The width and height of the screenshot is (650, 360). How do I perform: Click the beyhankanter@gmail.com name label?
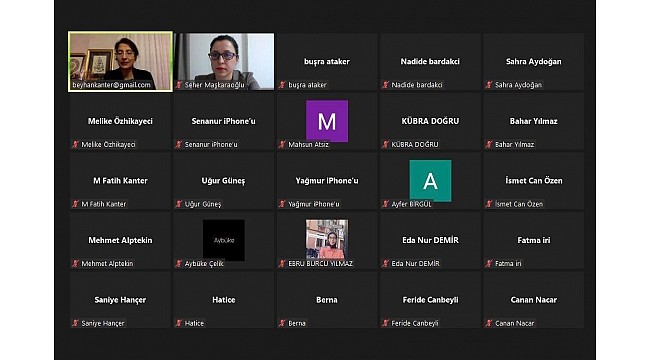pos(111,85)
